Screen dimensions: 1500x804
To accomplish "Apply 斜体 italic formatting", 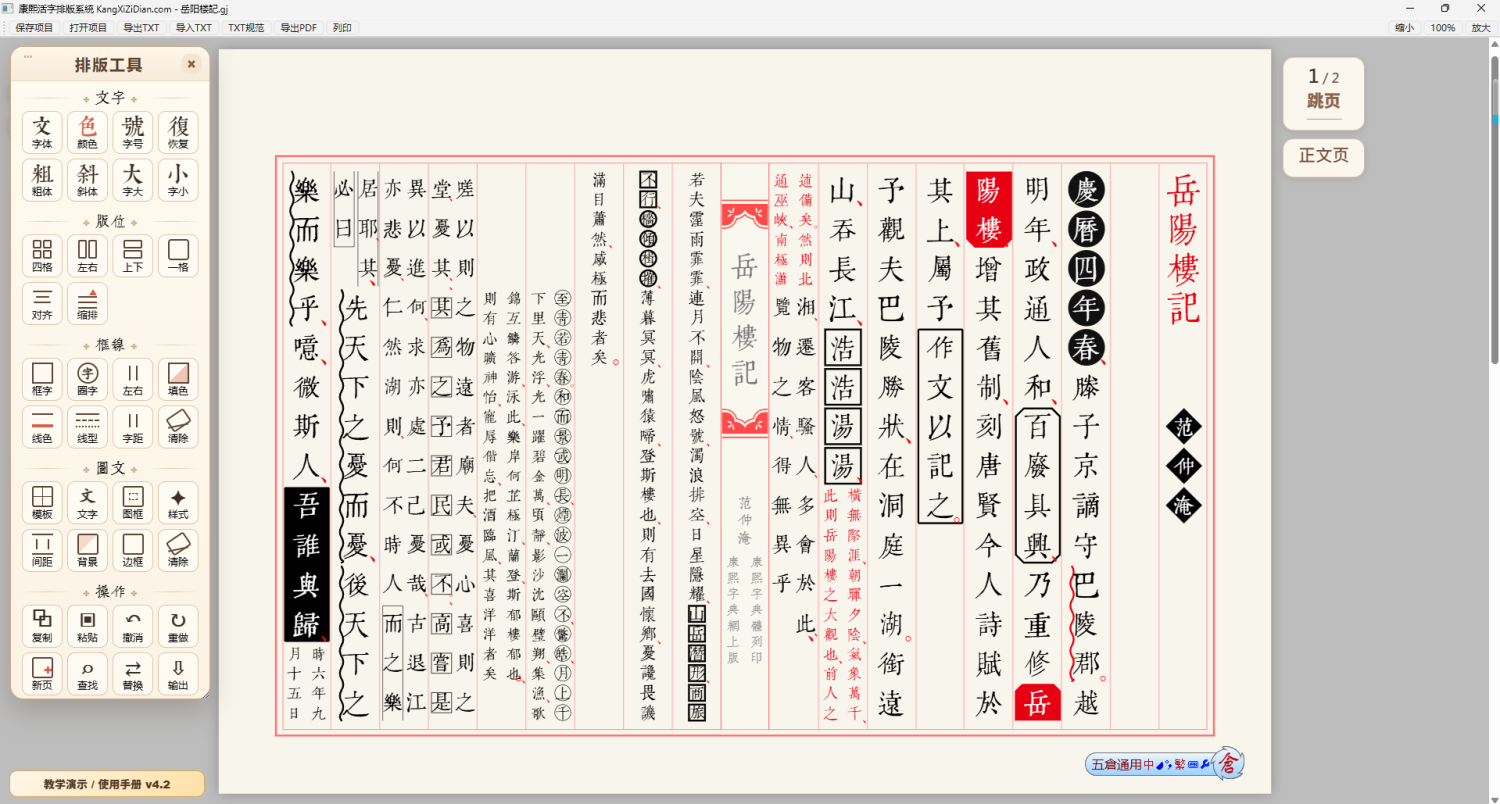I will 88,180.
